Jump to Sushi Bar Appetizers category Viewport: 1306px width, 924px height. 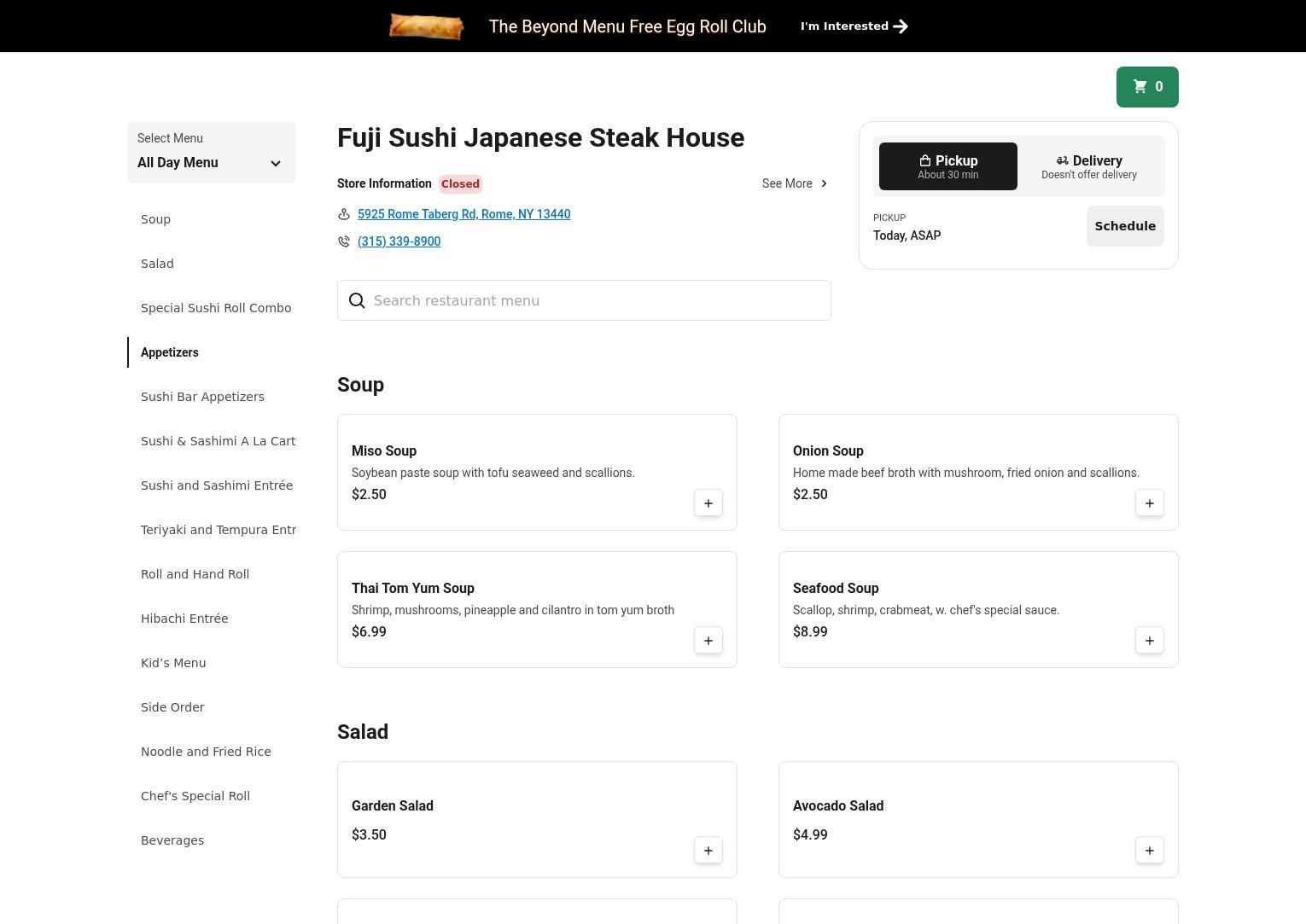(202, 397)
